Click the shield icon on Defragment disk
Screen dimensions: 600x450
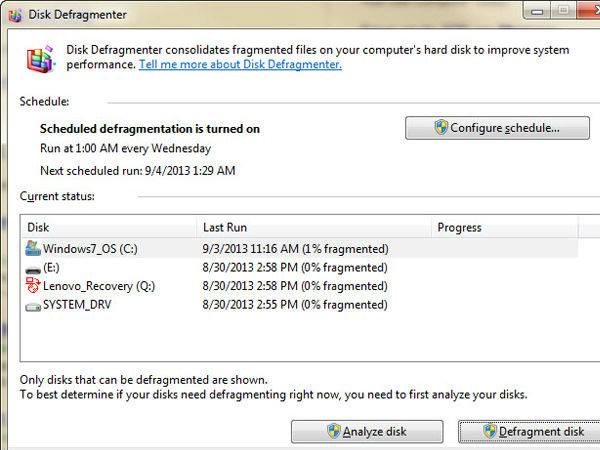click(x=490, y=432)
